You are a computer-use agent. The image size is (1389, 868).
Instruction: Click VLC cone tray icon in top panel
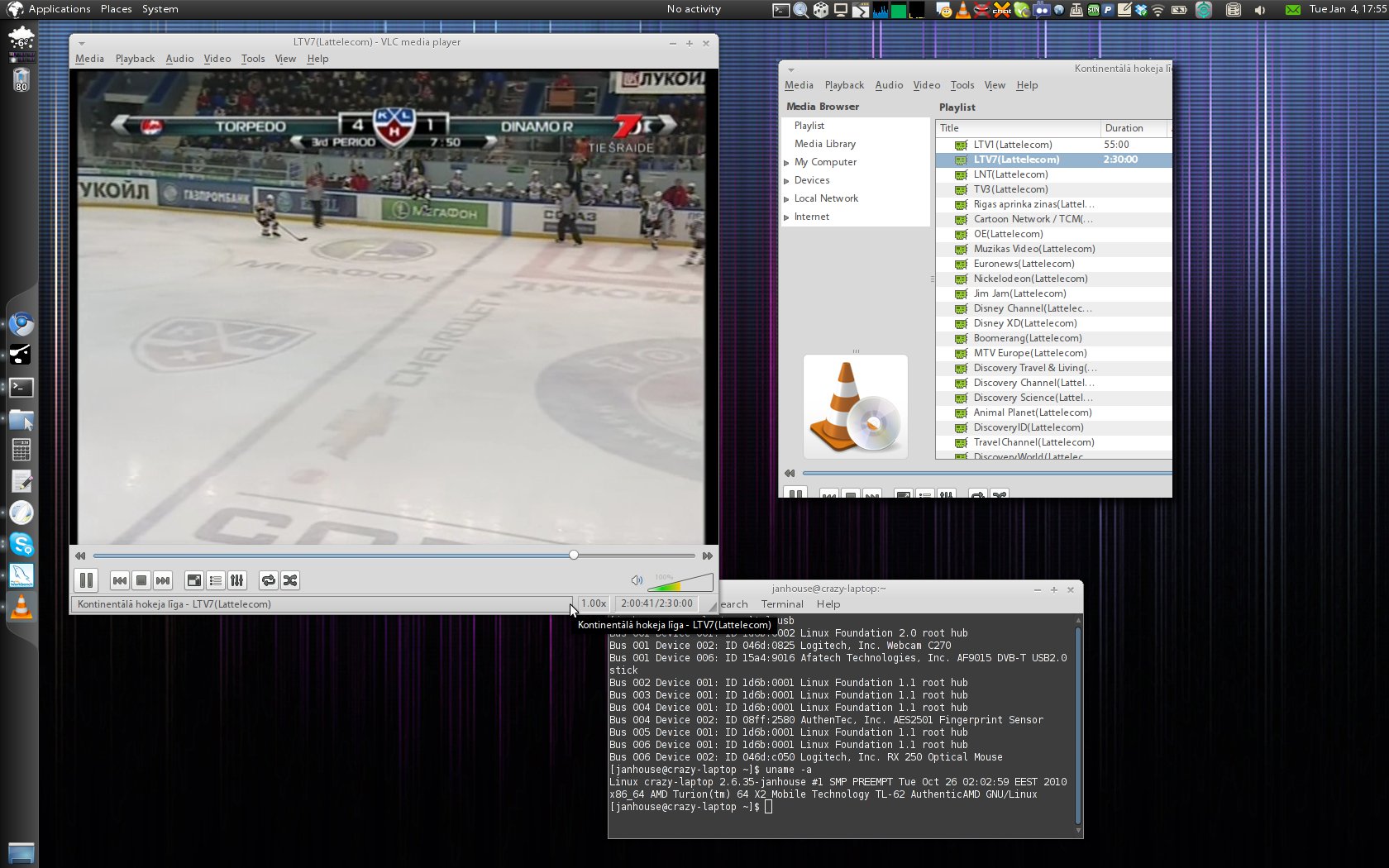pyautogui.click(x=963, y=10)
